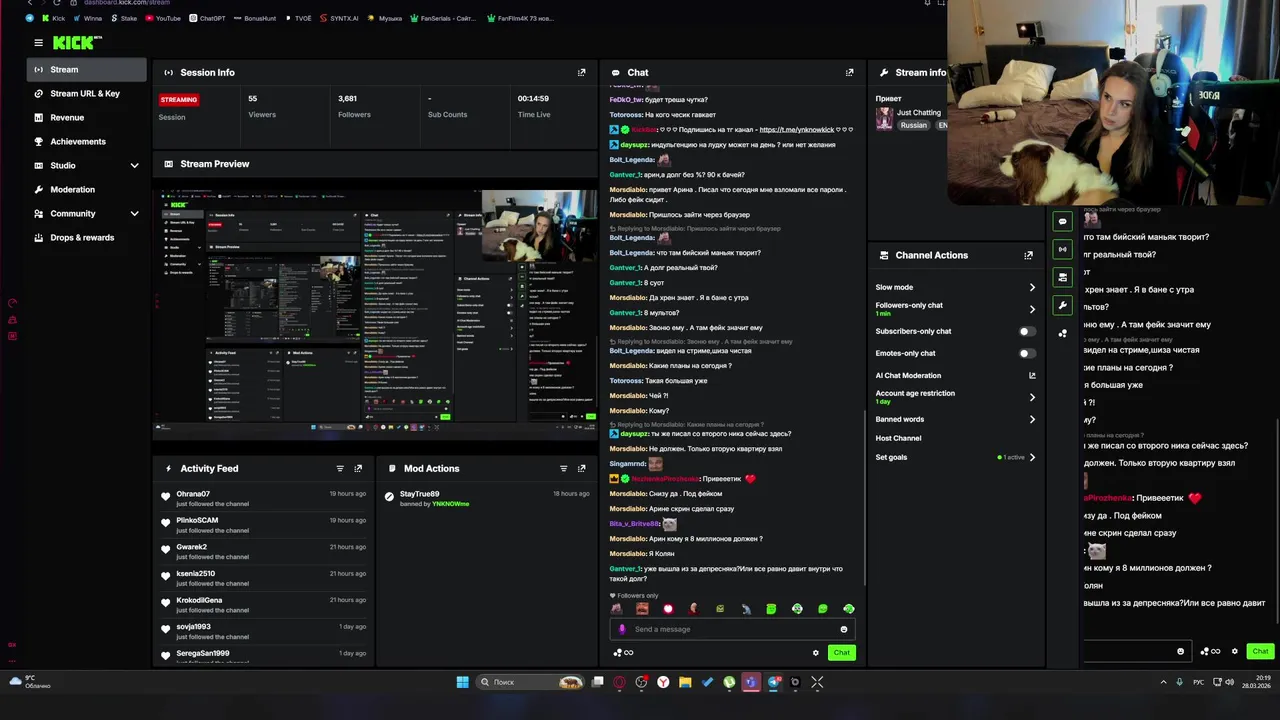Image resolution: width=1280 pixels, height=720 pixels.
Task: Open the YouTube browser bookmark
Action: pos(163,18)
